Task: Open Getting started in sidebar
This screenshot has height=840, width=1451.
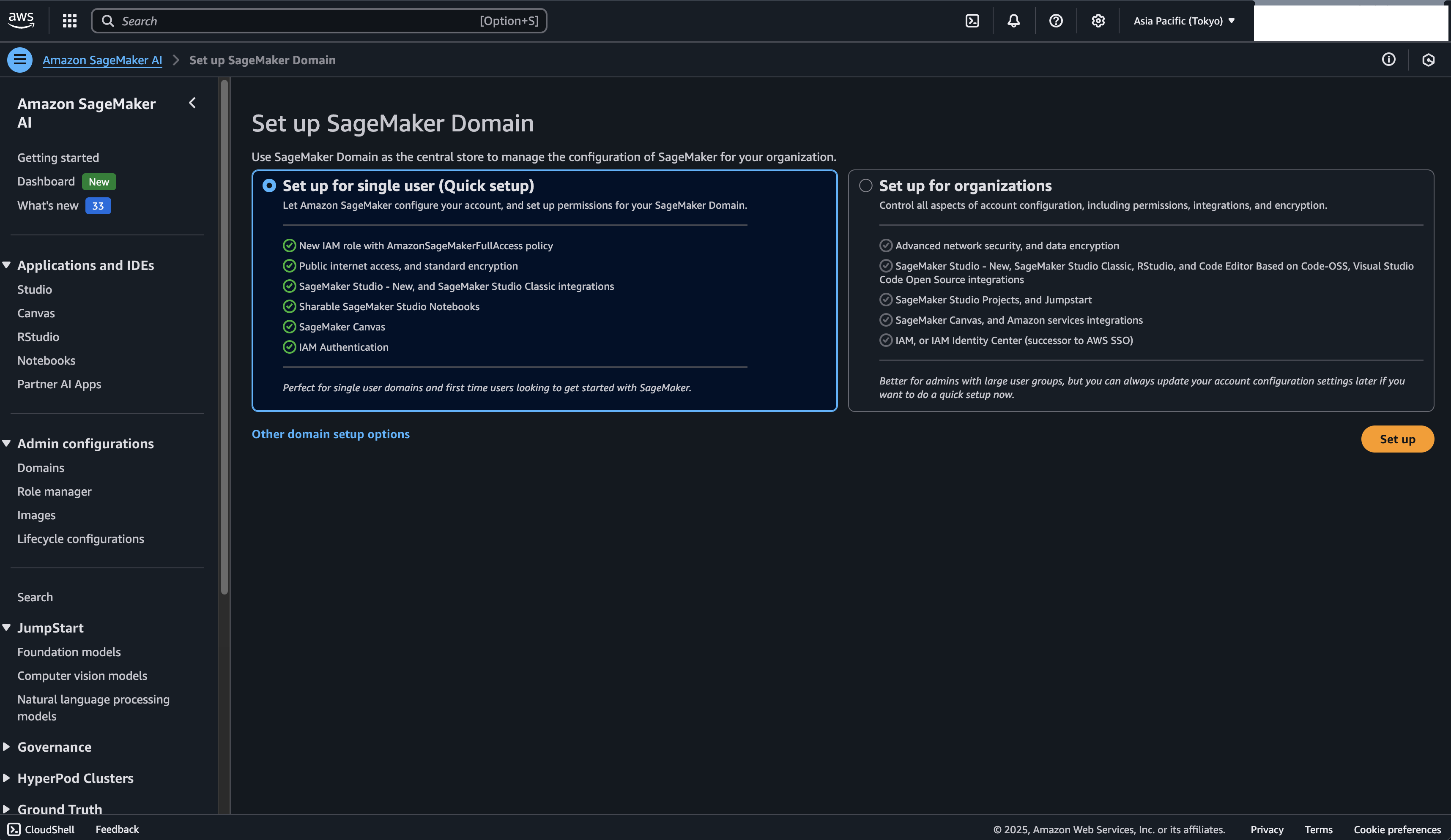Action: pyautogui.click(x=58, y=158)
